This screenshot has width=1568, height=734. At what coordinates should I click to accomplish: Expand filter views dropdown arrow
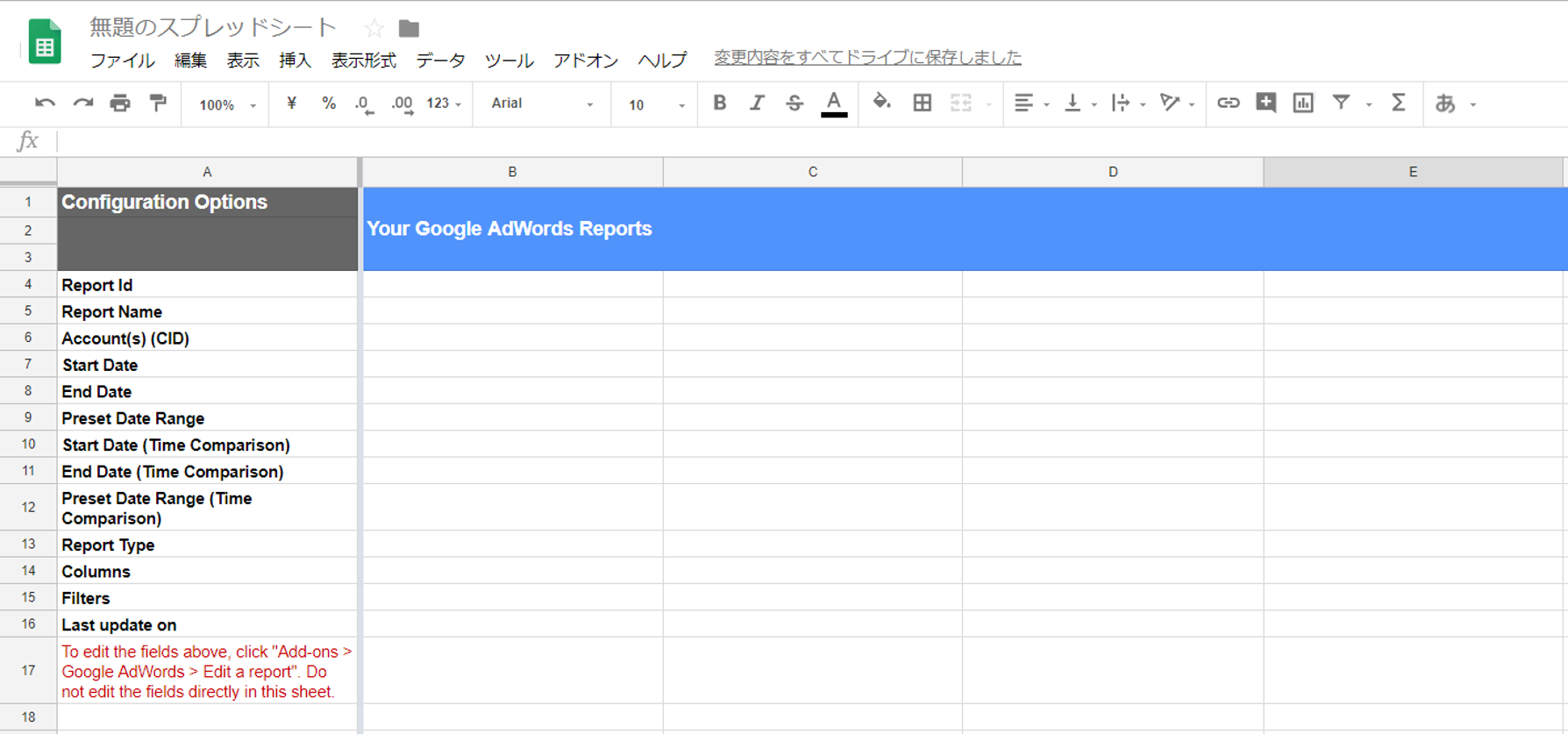[x=1369, y=105]
